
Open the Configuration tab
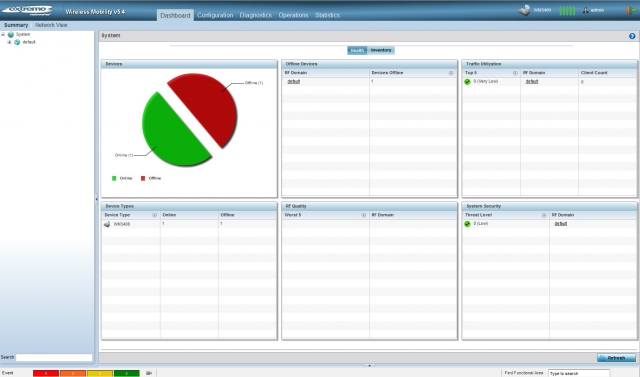[x=215, y=15]
